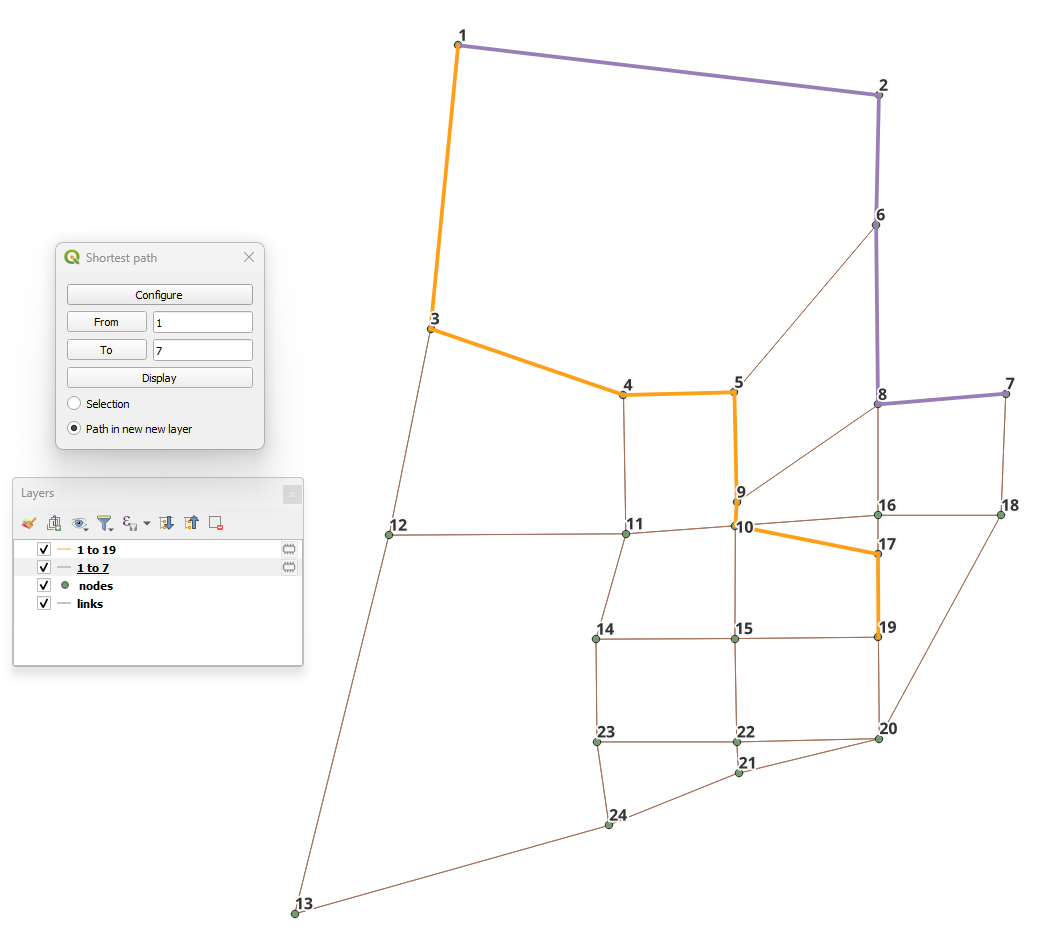
Task: Click green circle symbol of nodes layer
Action: (65, 585)
